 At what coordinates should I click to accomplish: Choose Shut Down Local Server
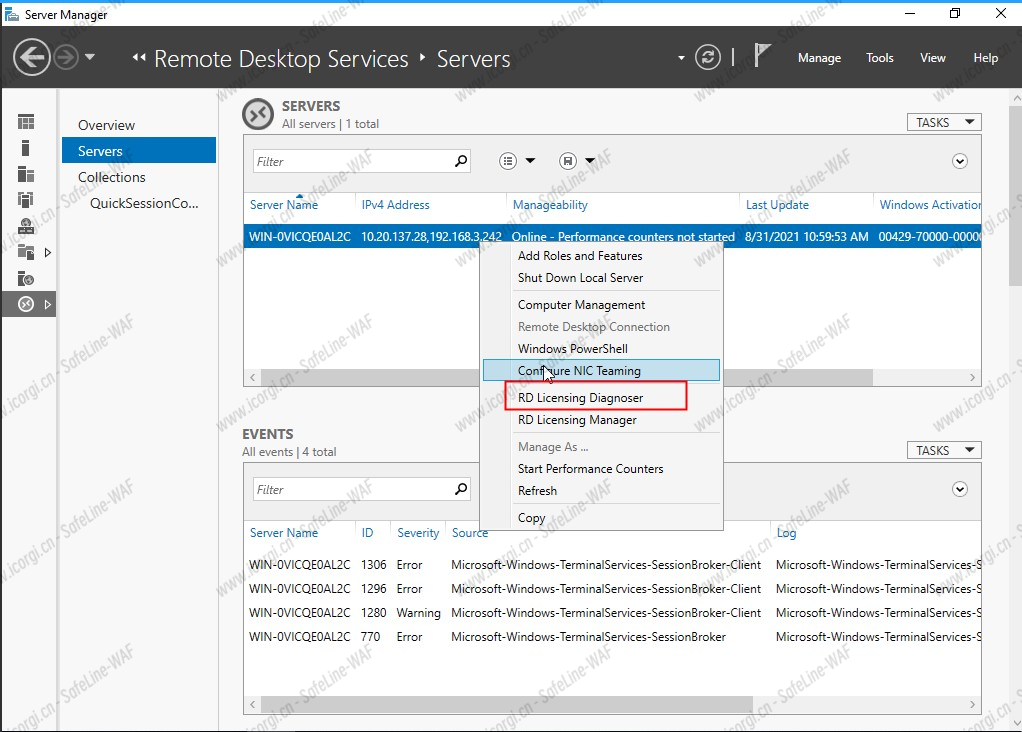point(580,278)
